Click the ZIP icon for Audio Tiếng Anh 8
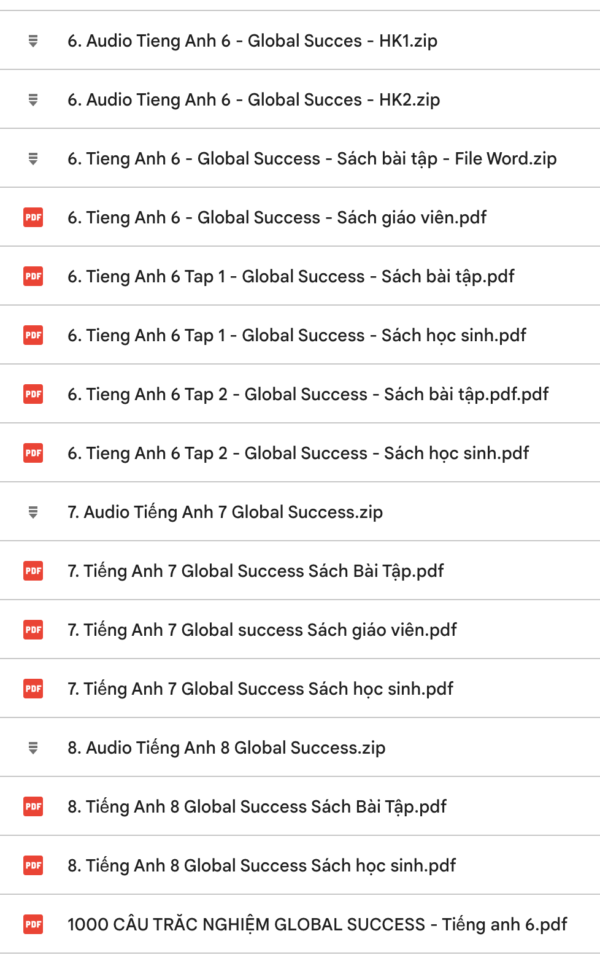Viewport: 600px width, 966px height. (x=32, y=748)
